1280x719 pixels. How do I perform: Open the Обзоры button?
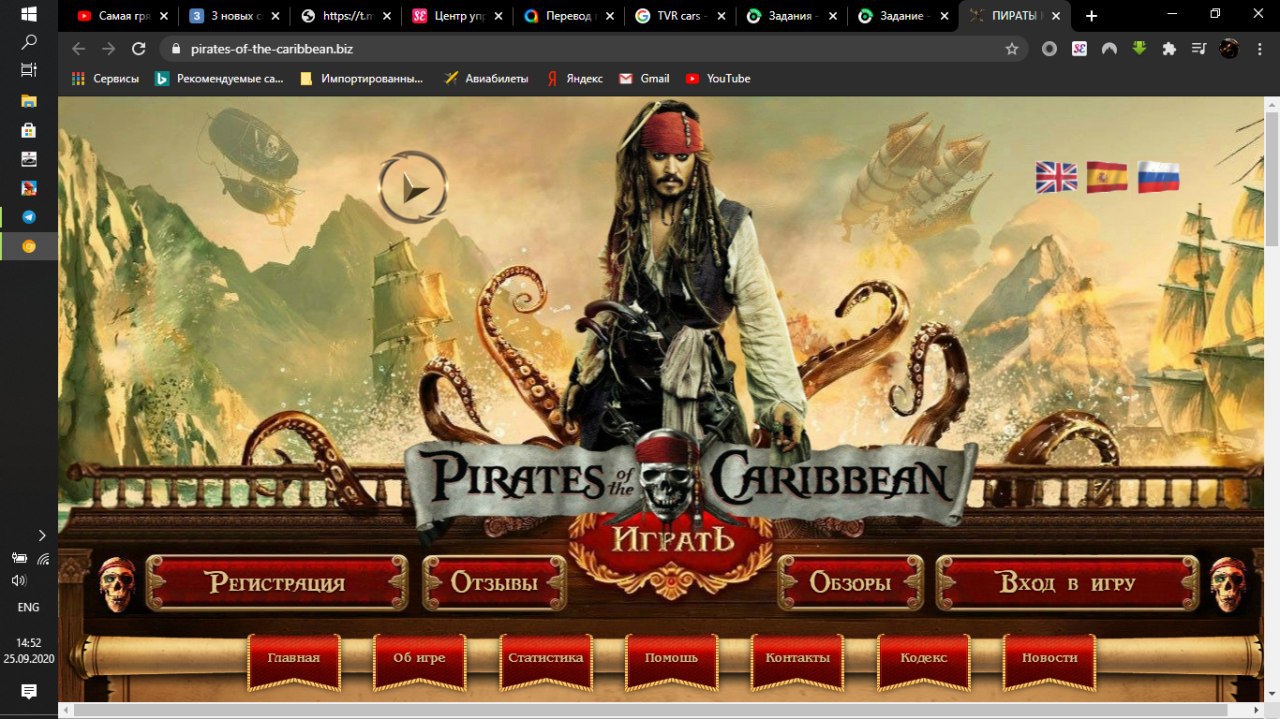(850, 583)
